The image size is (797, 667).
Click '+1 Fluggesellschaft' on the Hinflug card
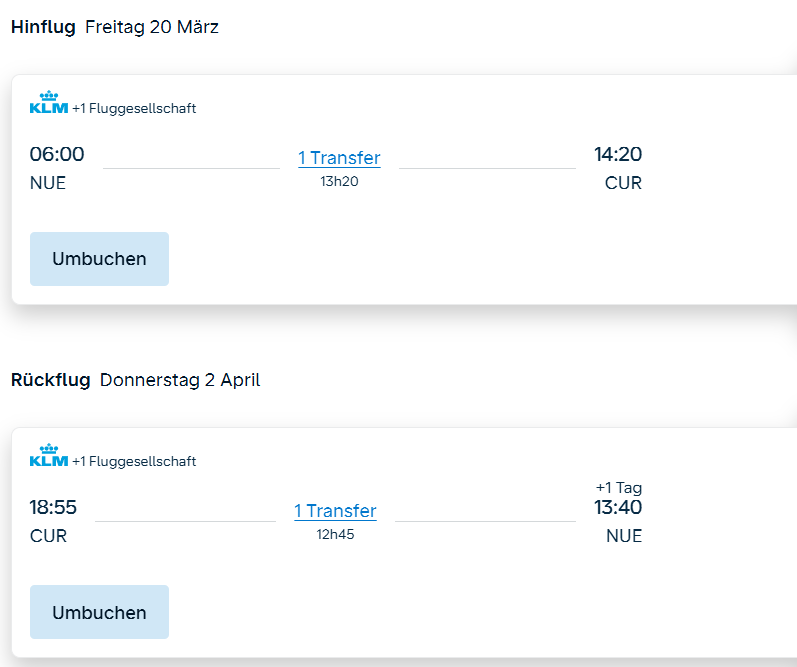click(134, 109)
